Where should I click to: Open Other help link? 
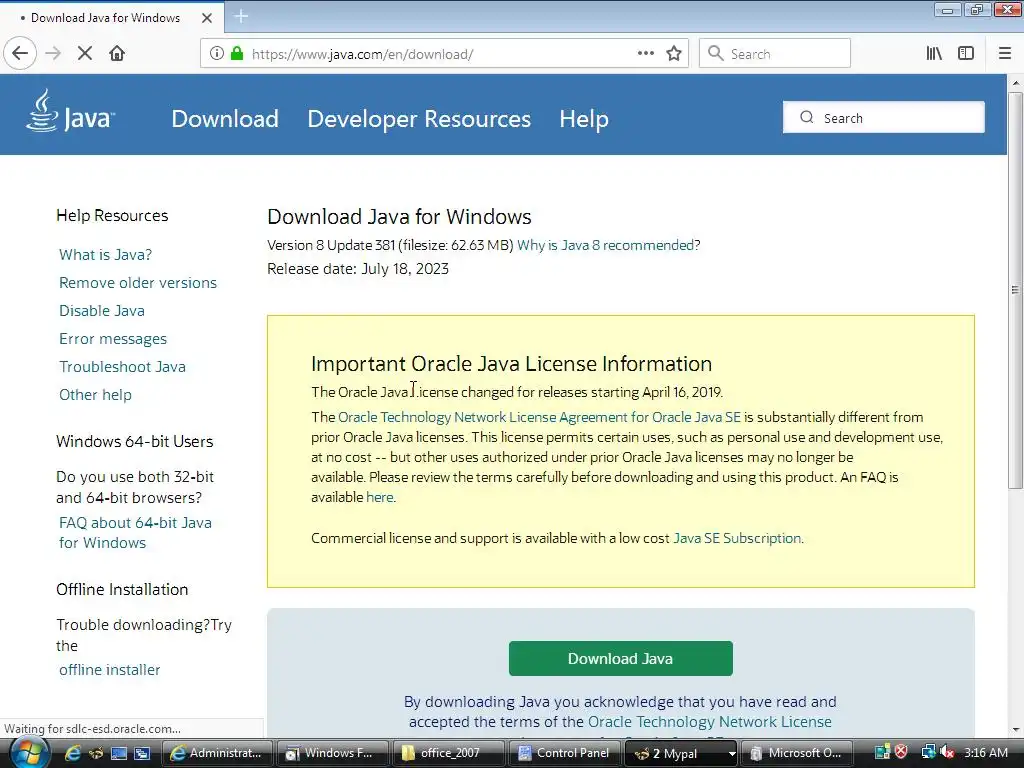click(95, 395)
